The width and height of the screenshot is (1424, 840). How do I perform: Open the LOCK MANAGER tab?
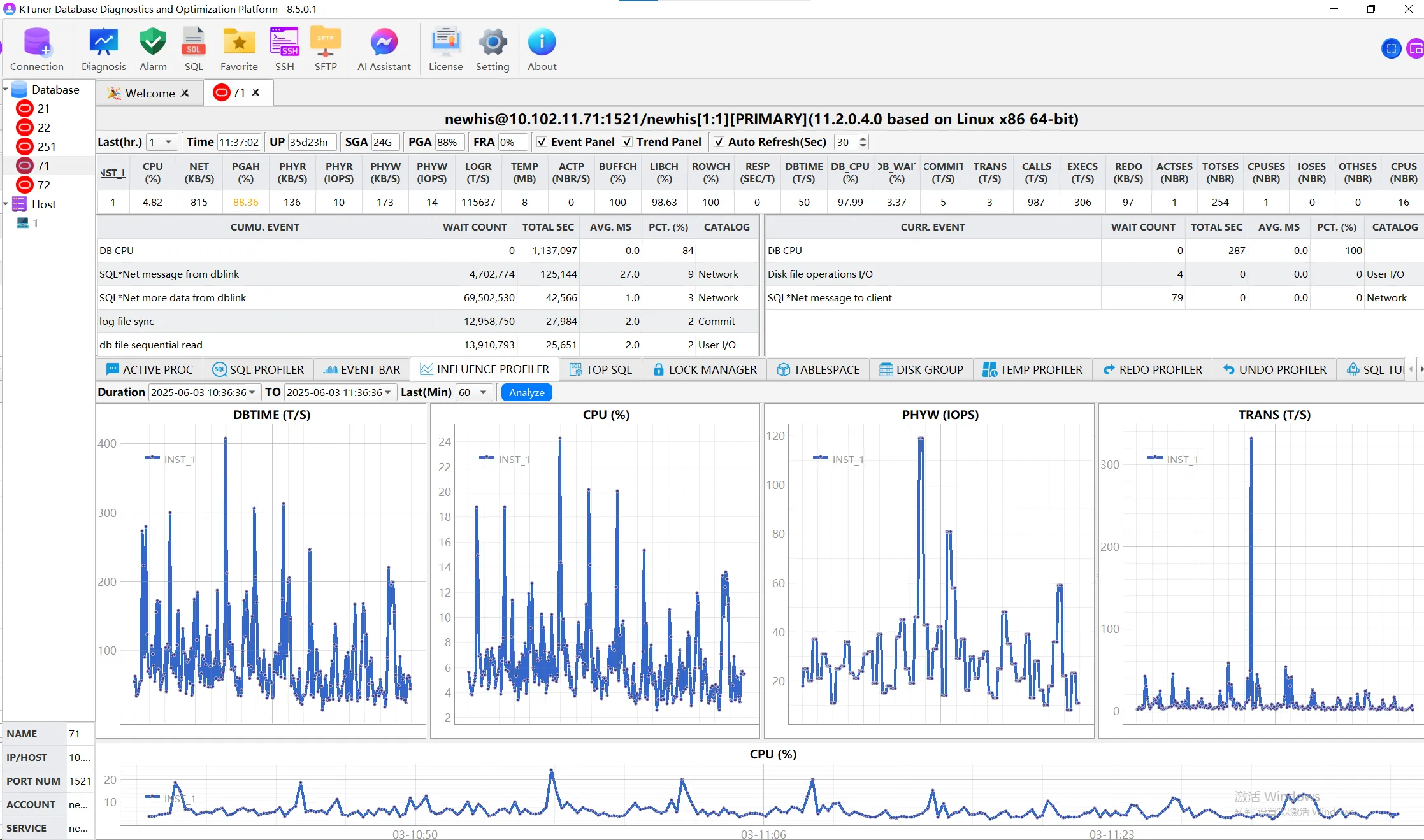pos(705,369)
